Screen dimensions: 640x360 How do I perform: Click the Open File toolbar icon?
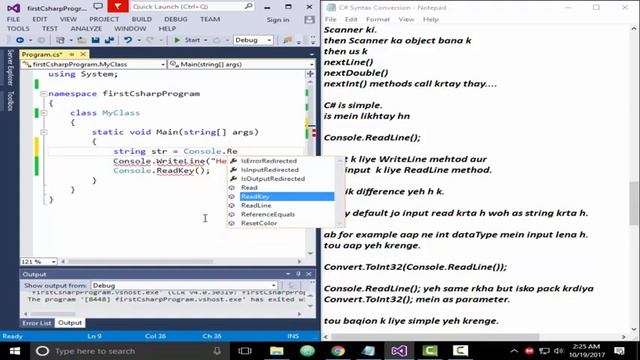click(x=82, y=40)
